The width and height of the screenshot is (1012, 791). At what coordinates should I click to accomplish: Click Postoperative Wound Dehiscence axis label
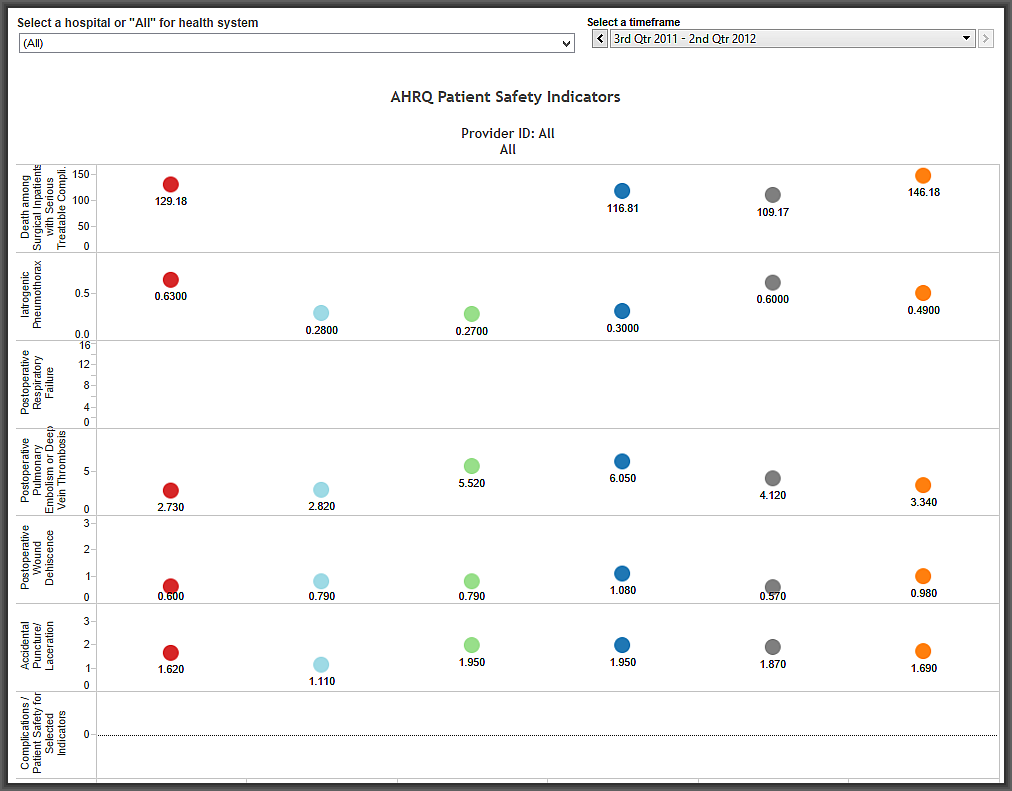coord(37,557)
